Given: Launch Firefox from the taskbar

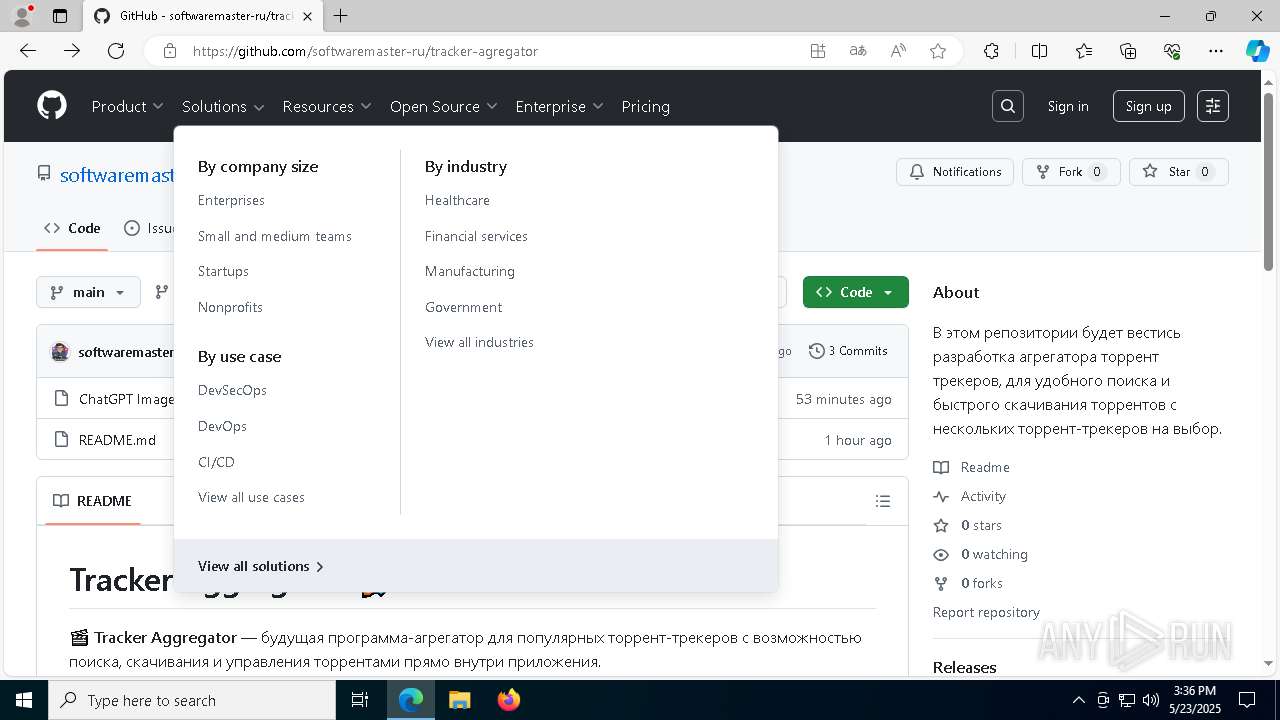Looking at the screenshot, I should click(x=509, y=700).
